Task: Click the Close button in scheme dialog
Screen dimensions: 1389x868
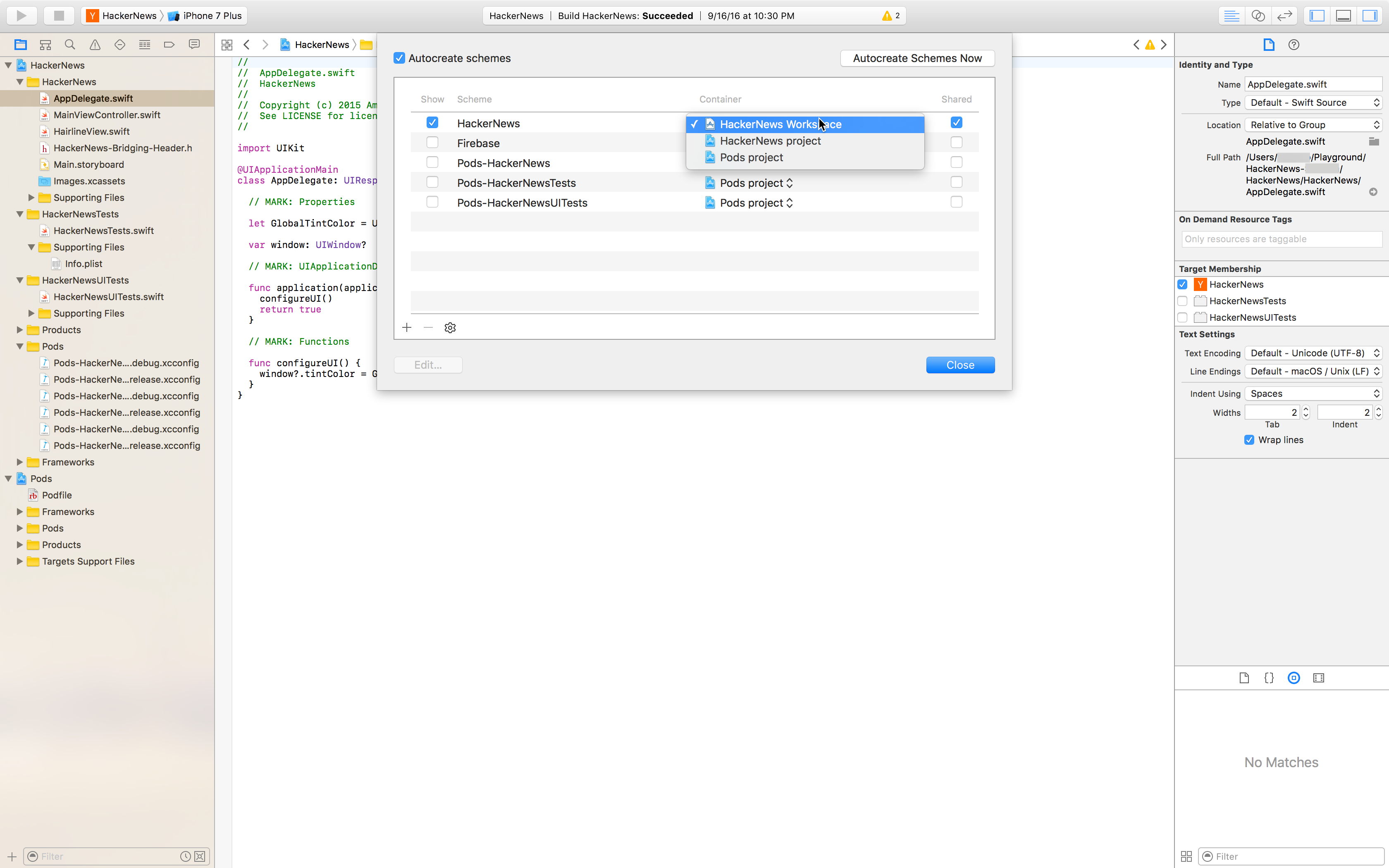Action: 960,365
